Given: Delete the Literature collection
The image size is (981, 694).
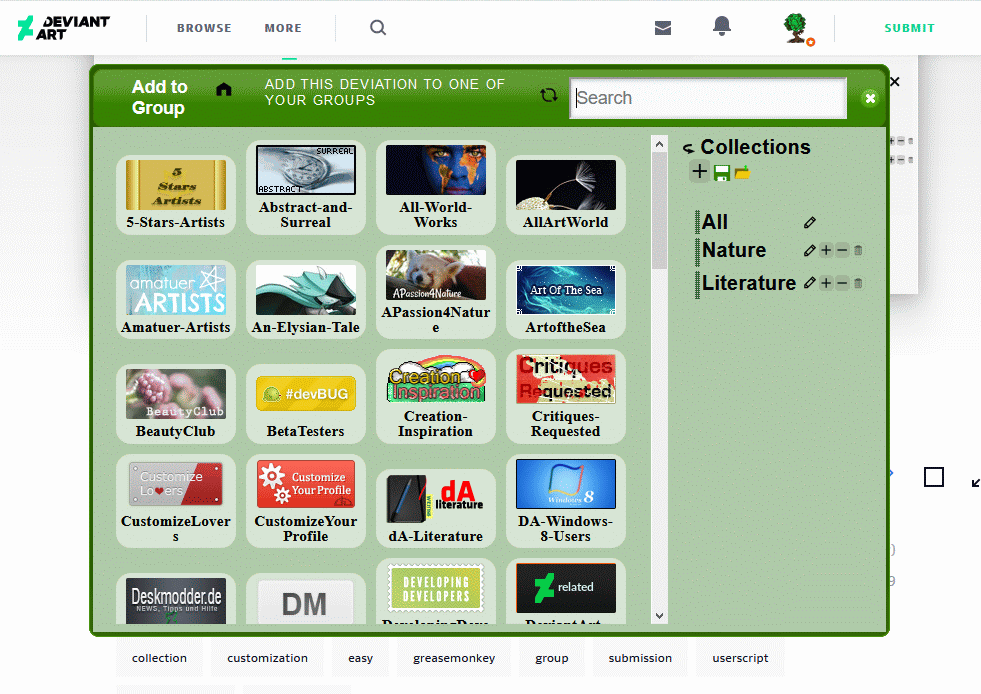Looking at the screenshot, I should point(858,283).
